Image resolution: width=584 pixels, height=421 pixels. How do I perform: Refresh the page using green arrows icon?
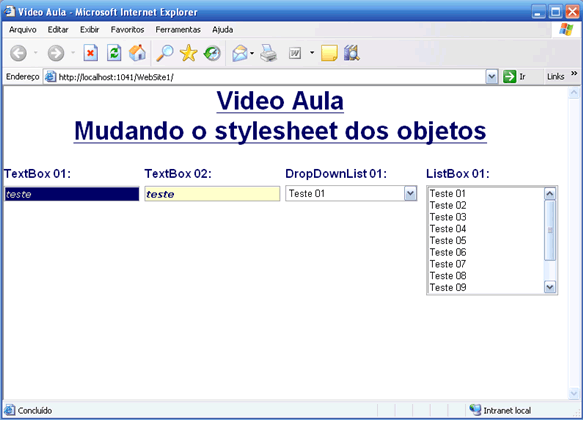(x=114, y=53)
